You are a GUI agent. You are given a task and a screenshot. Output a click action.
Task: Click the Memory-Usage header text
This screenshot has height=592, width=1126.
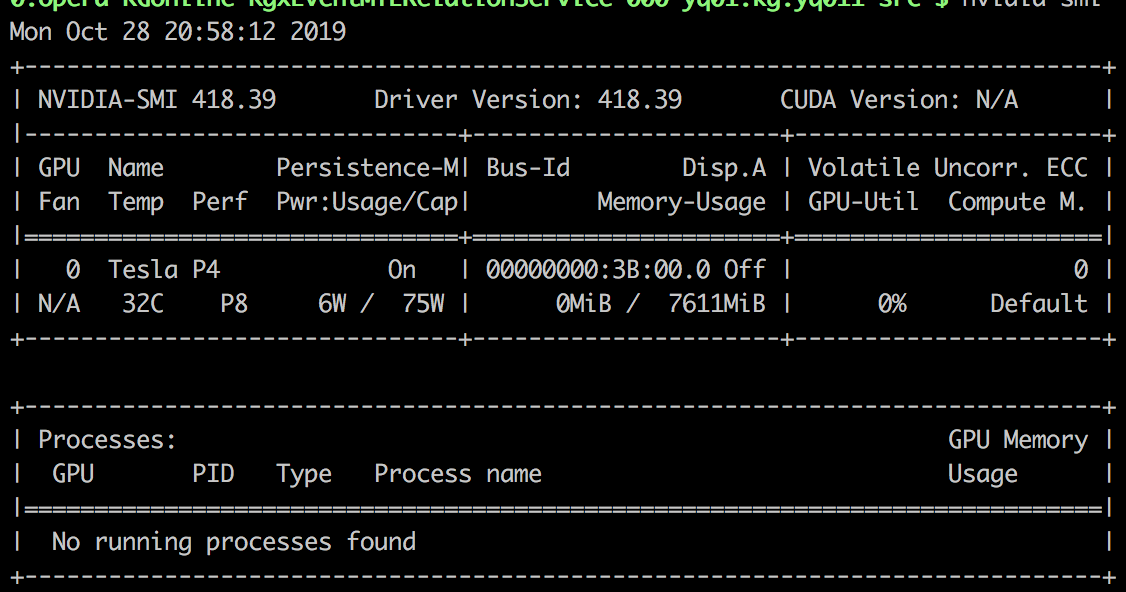point(681,202)
